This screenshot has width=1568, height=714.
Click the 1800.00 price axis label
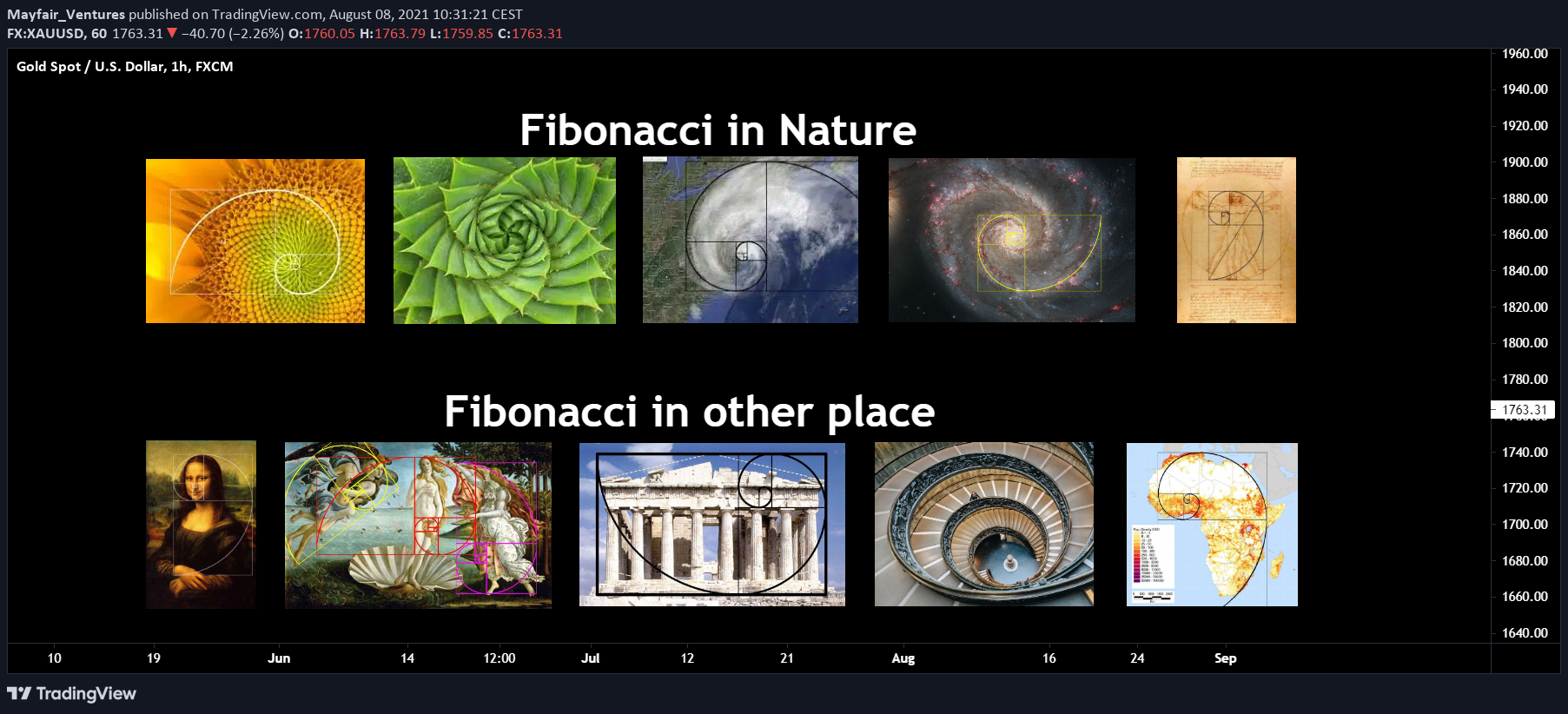tap(1525, 343)
